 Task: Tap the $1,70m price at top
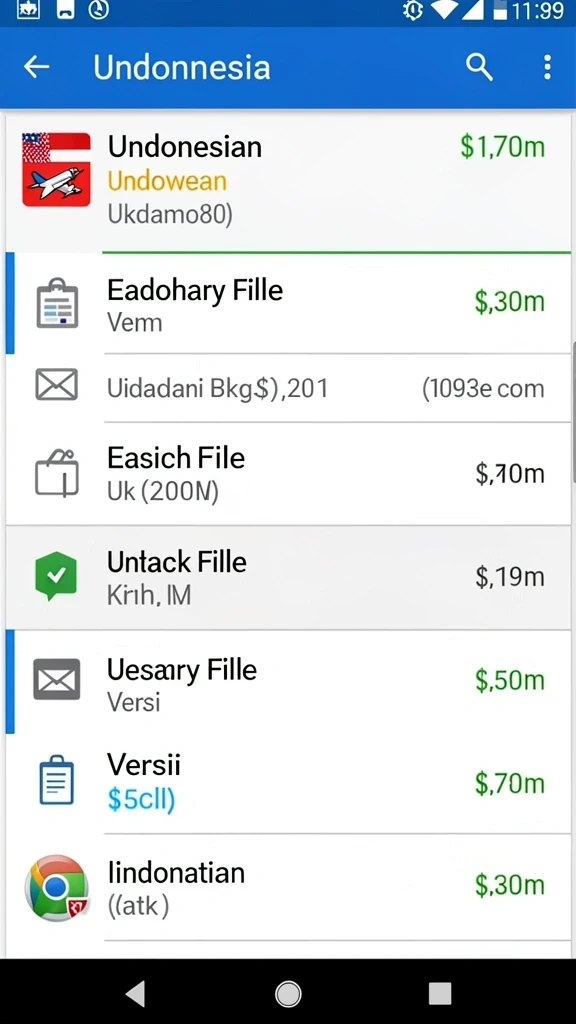502,146
